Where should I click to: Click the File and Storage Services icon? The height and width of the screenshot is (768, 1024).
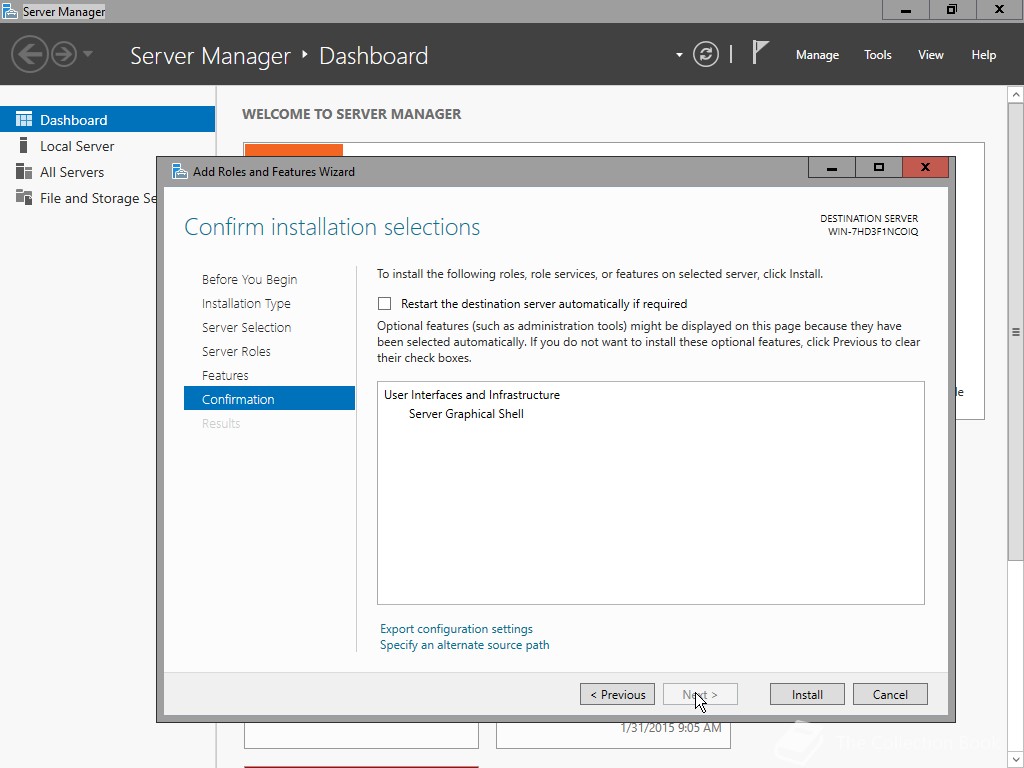24,197
